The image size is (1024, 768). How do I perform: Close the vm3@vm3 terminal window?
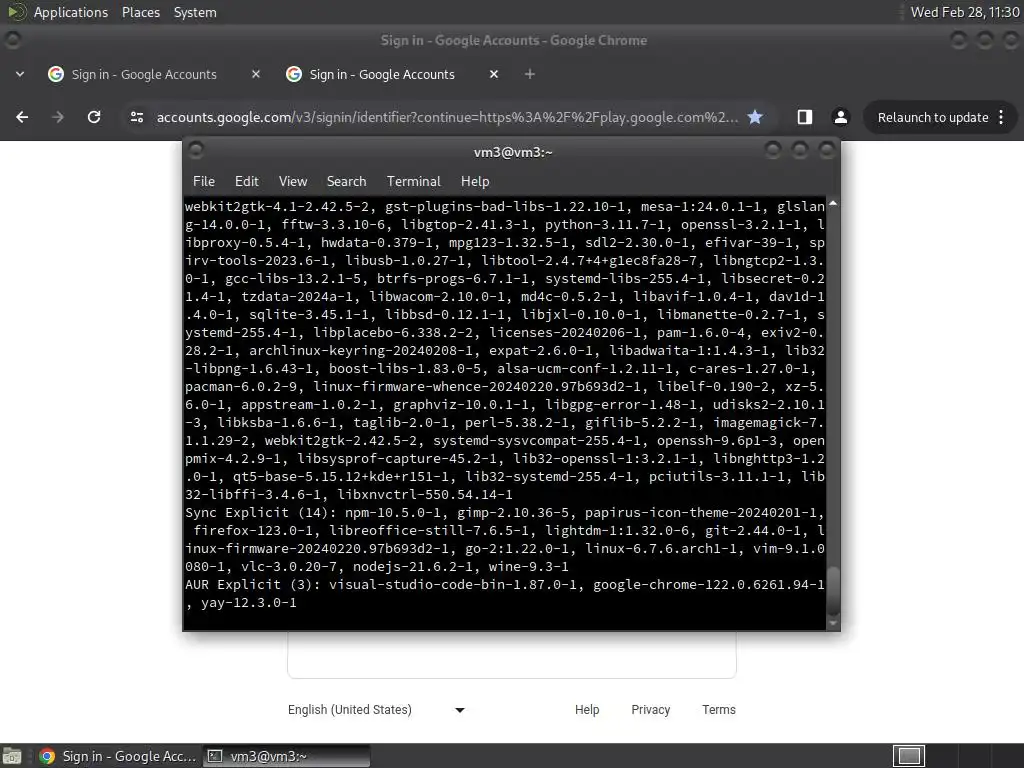pos(827,151)
